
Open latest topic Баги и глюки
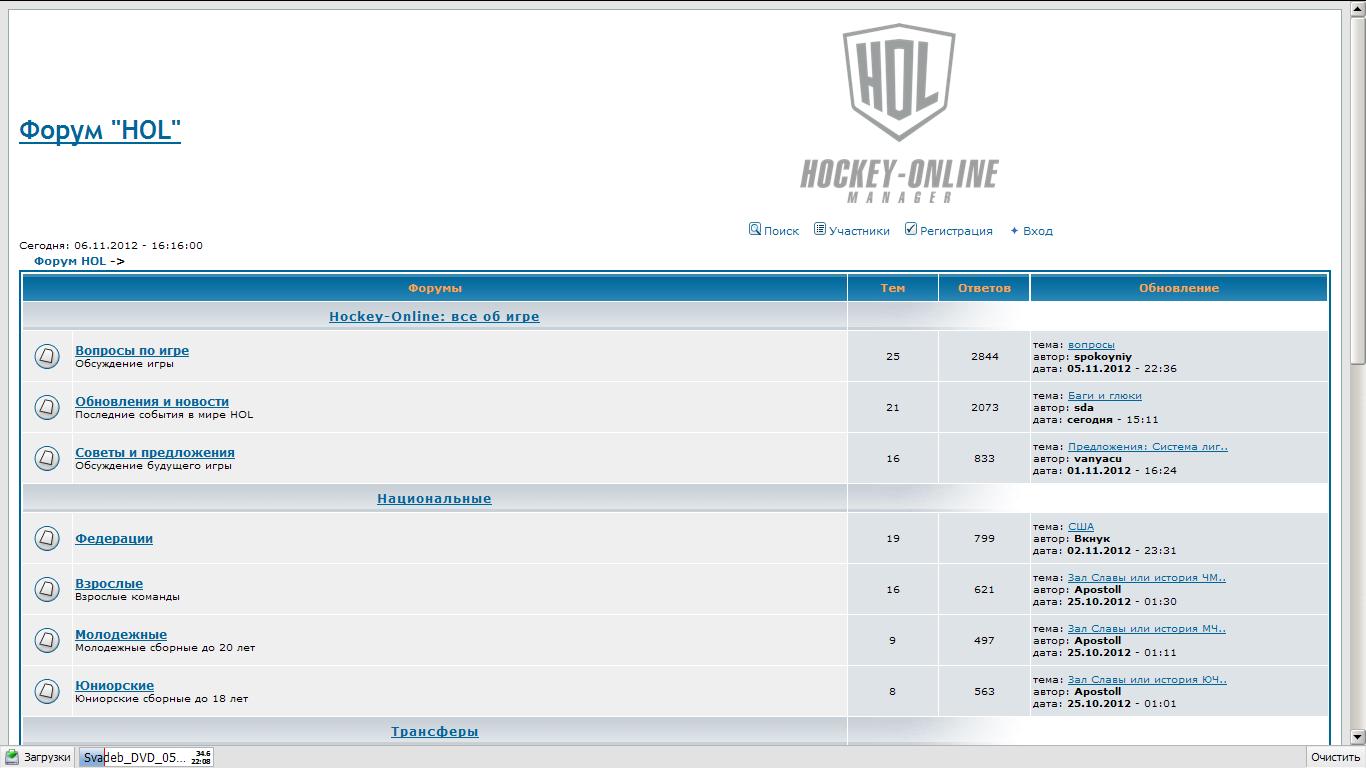coord(1105,395)
